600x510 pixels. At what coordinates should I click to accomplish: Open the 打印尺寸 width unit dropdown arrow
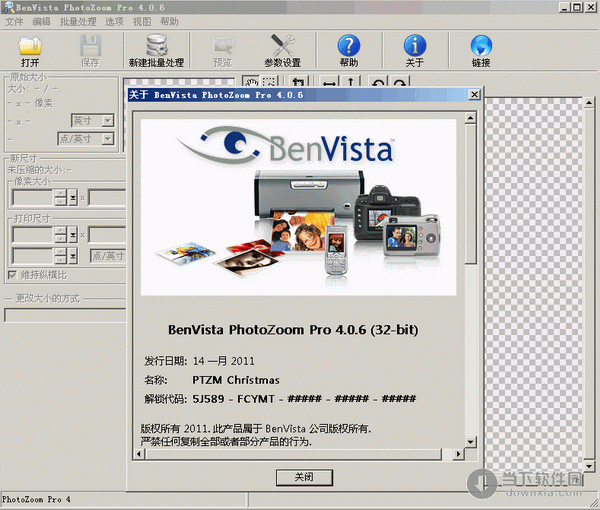tap(73, 235)
